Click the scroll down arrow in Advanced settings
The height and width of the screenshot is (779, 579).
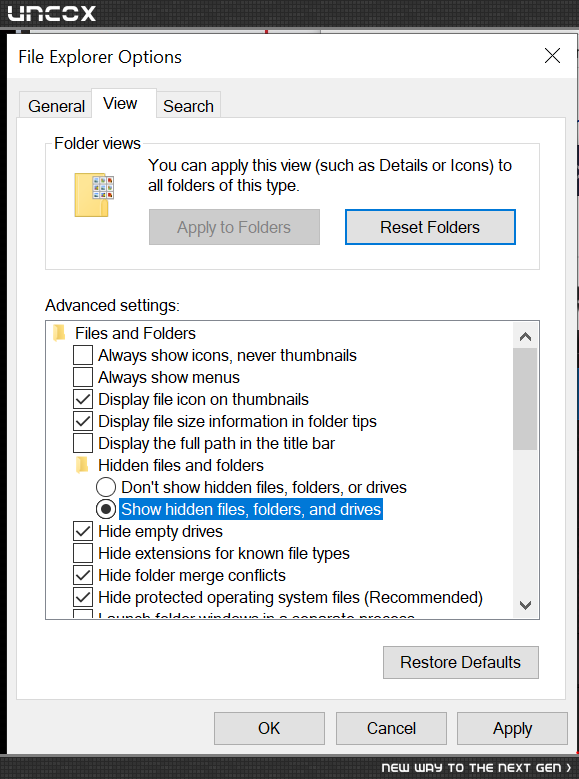(x=525, y=605)
